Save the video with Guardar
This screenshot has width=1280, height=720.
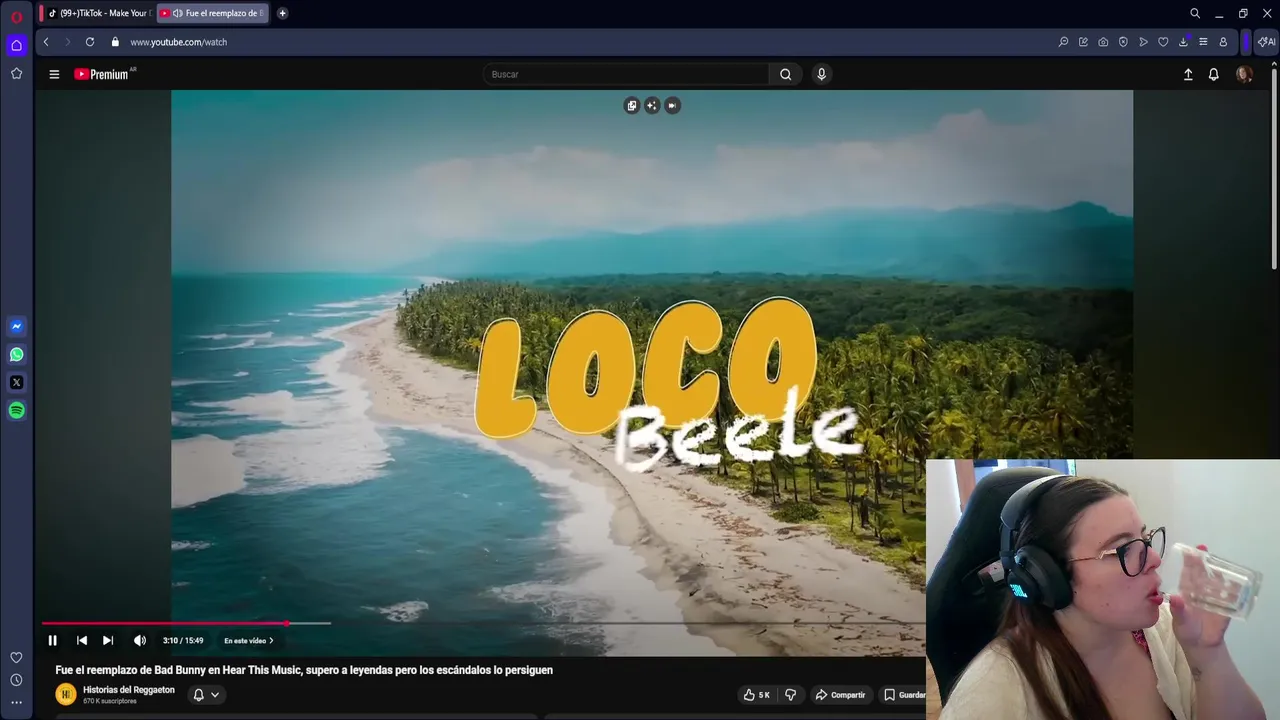tap(904, 695)
